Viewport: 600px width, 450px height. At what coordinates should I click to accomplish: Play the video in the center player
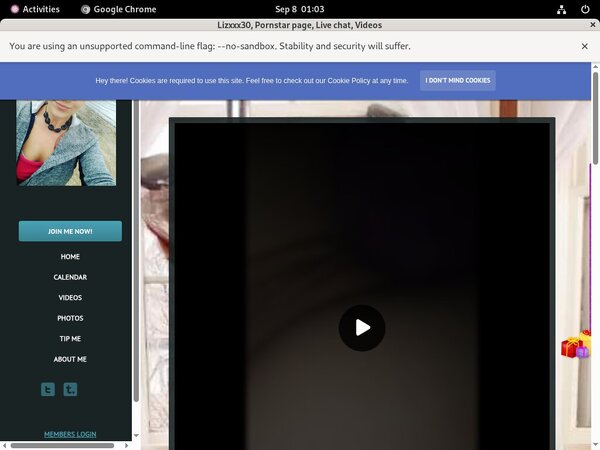coord(362,328)
